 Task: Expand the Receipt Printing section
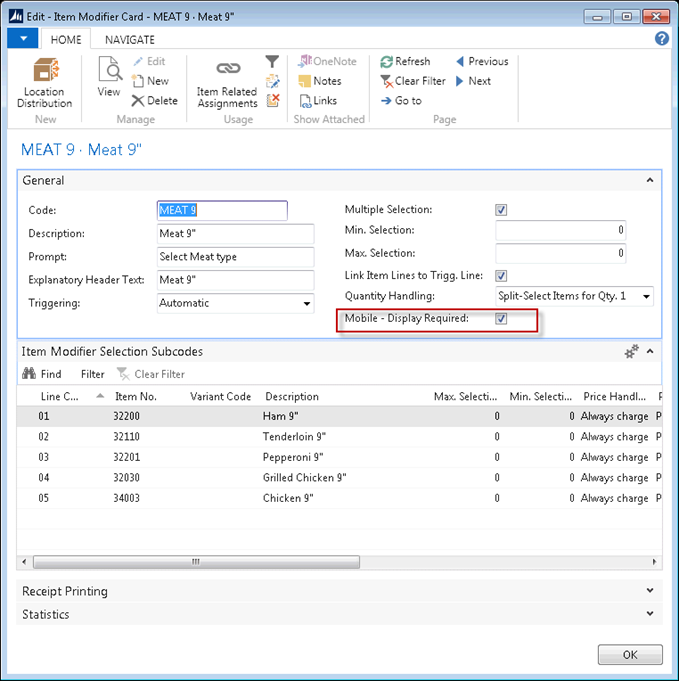[x=651, y=591]
